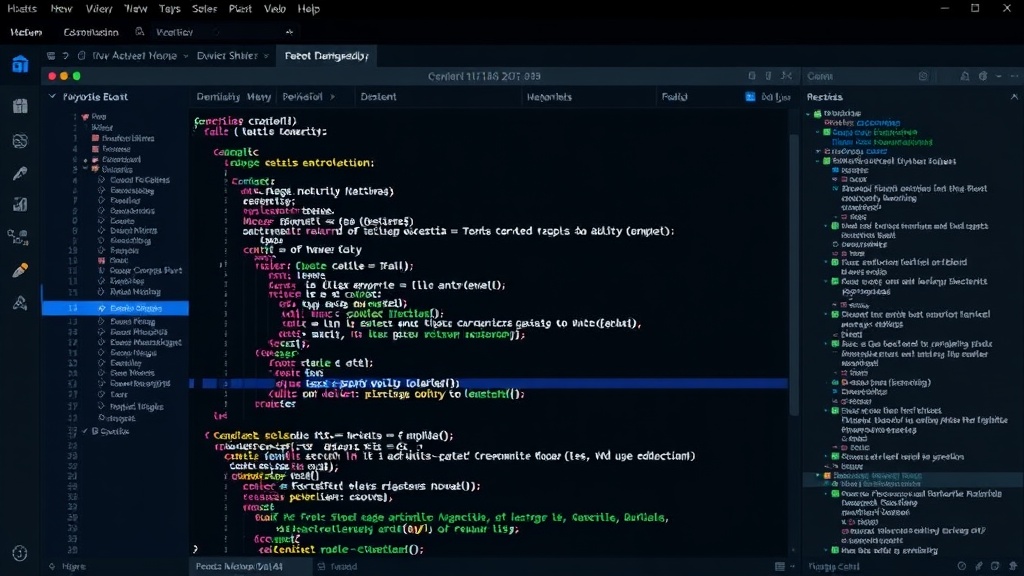Click the circular icon right of 'Tiarpg Cotrd' in status bar
1024x576 pixels.
[961, 566]
